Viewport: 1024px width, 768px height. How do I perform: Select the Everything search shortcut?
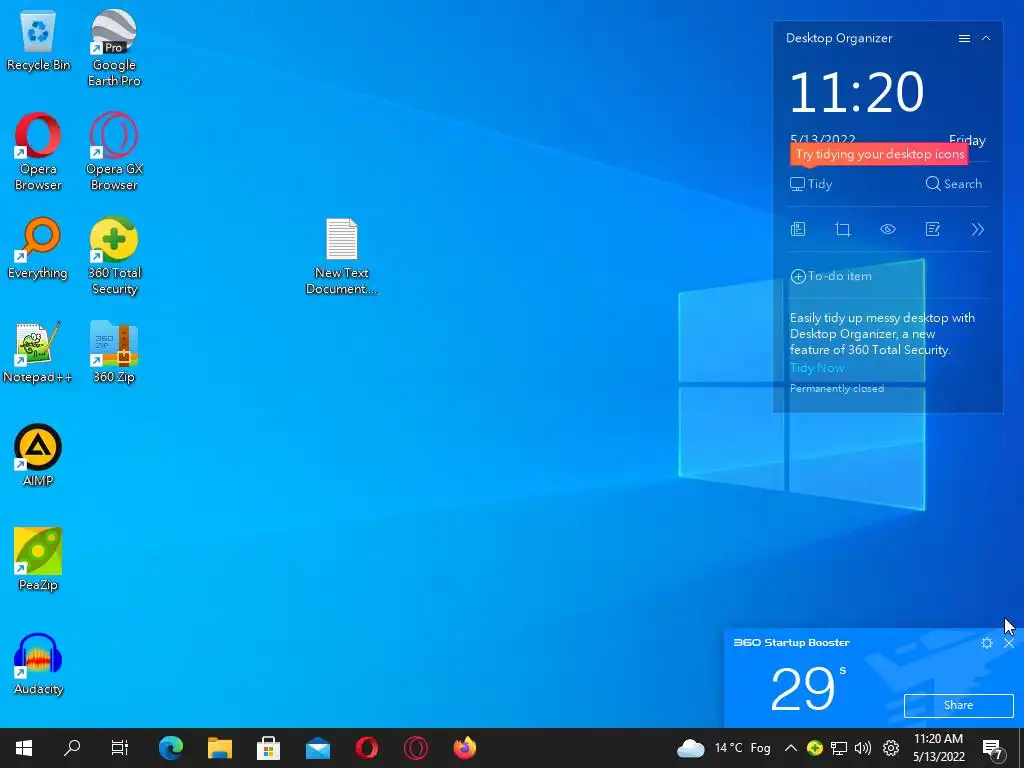(x=38, y=249)
